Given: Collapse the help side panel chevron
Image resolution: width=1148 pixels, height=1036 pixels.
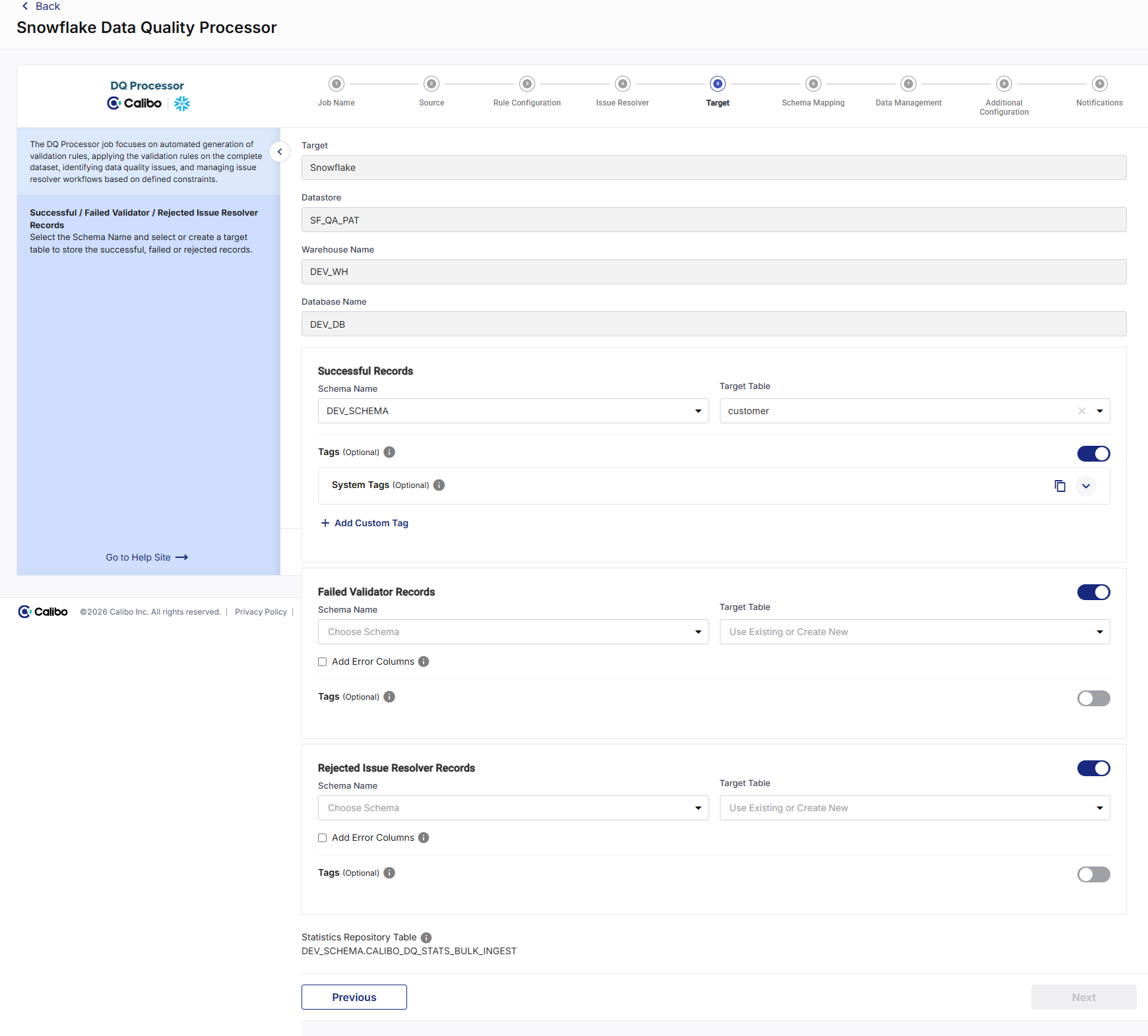Looking at the screenshot, I should pos(280,152).
